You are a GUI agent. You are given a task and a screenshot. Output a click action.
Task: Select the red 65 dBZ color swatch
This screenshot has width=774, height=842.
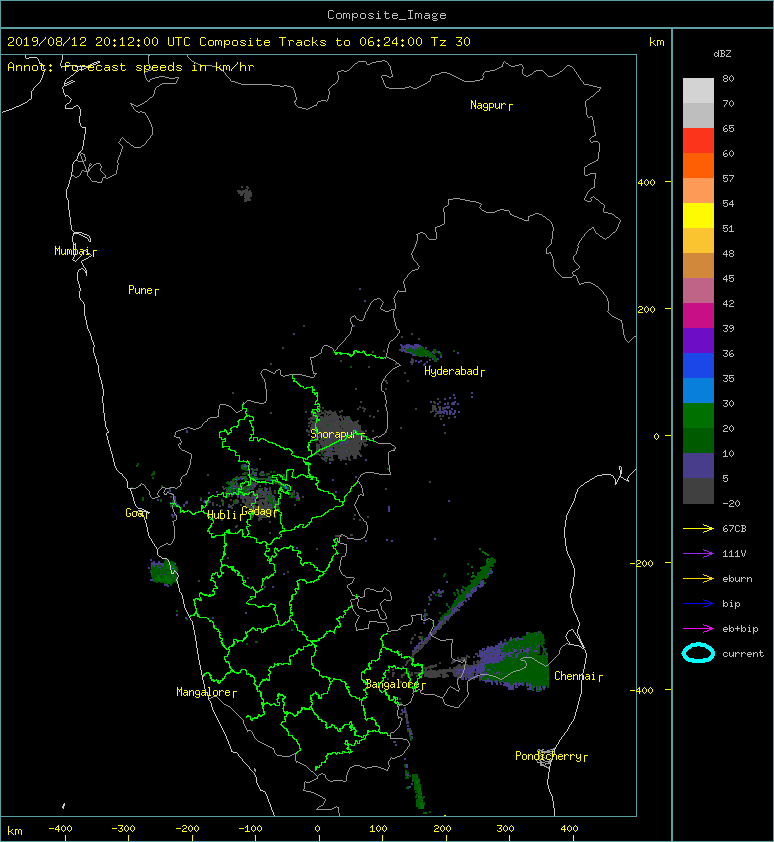click(x=698, y=140)
